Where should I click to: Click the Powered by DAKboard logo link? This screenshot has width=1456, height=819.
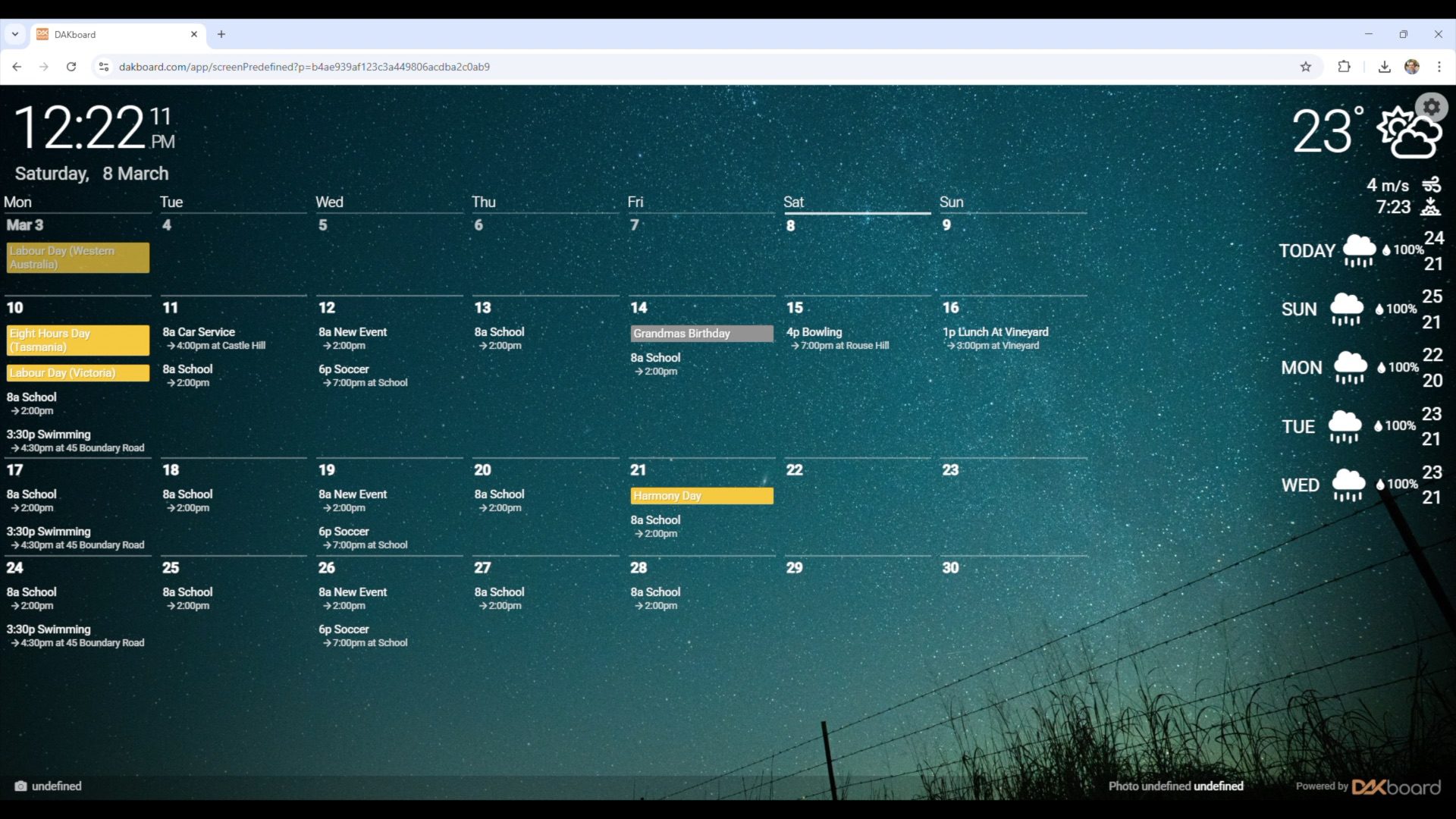coord(1395,787)
